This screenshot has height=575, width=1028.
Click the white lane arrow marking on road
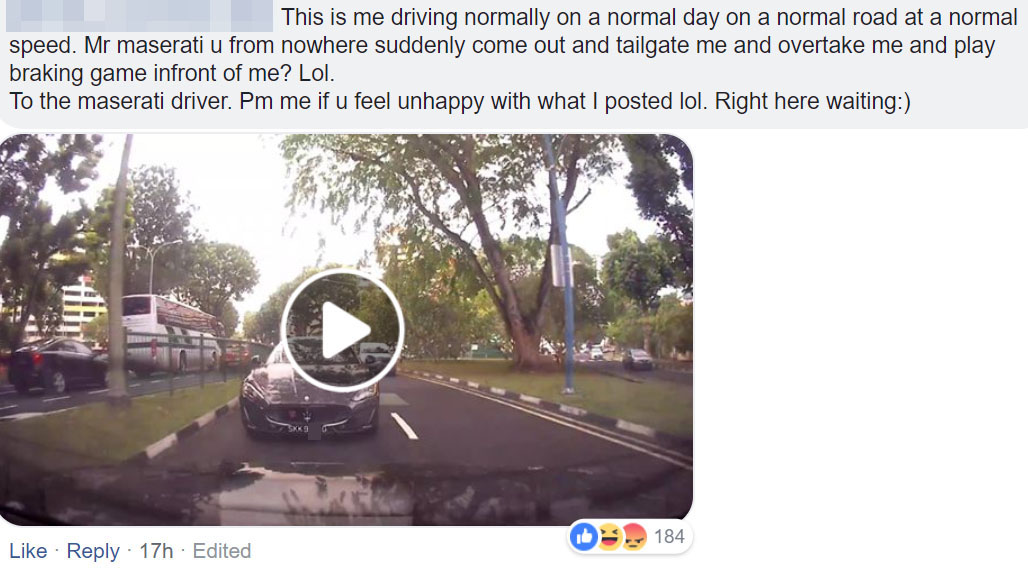[404, 426]
